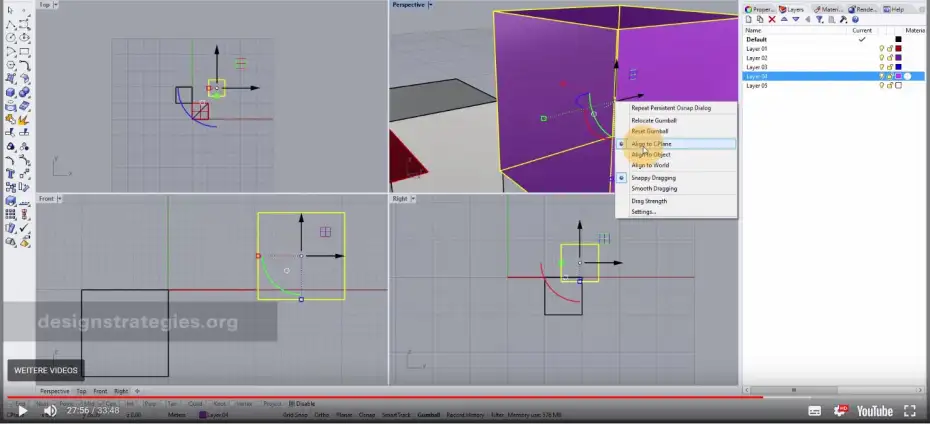Screen dimensions: 930x424
Task: Switch to the Materials panel tab
Action: click(829, 9)
